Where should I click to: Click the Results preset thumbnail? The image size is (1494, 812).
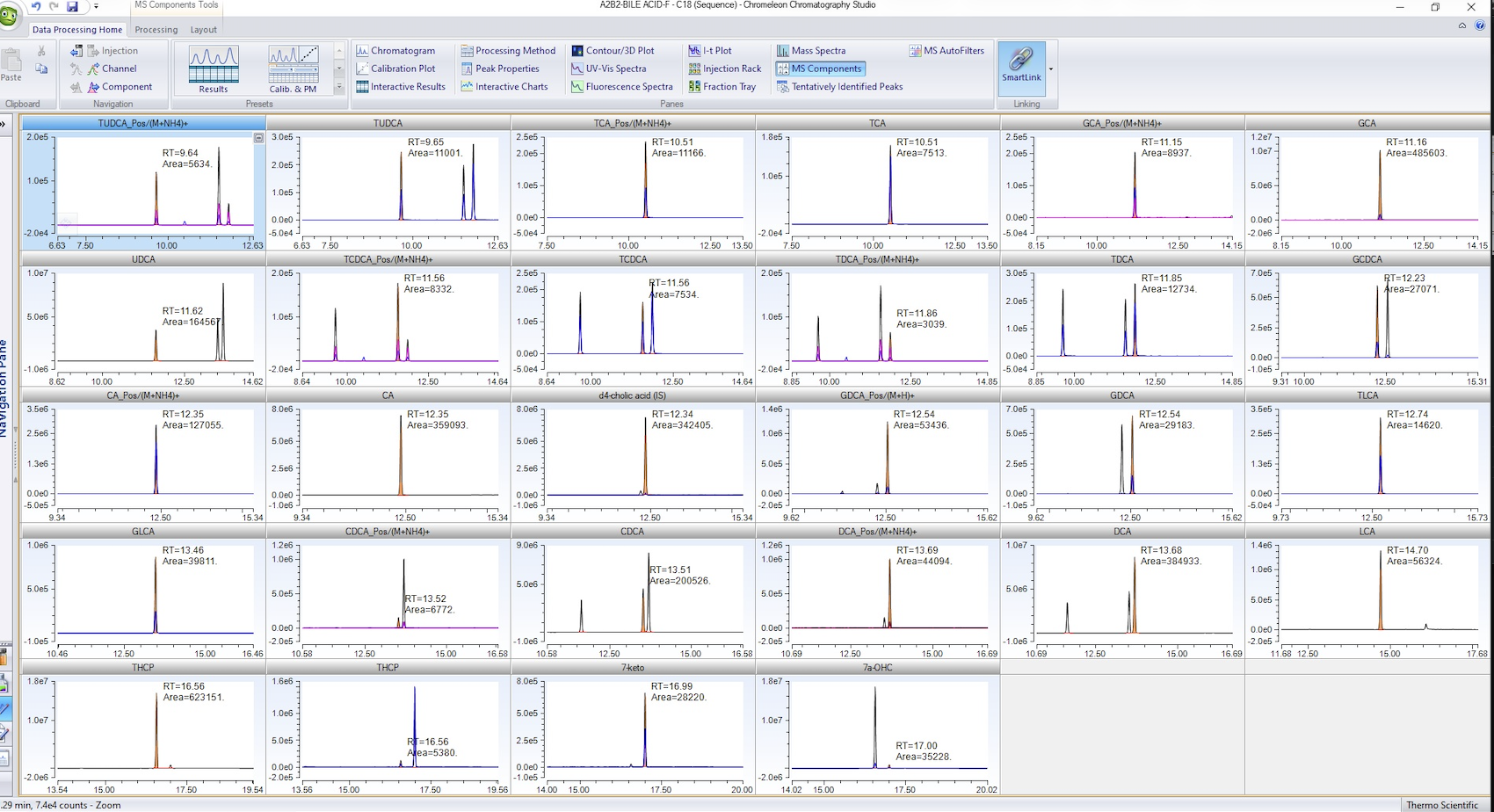coord(214,69)
